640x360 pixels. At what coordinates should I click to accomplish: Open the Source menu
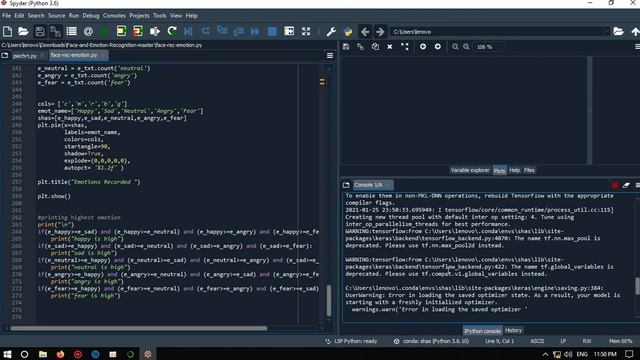coord(56,16)
